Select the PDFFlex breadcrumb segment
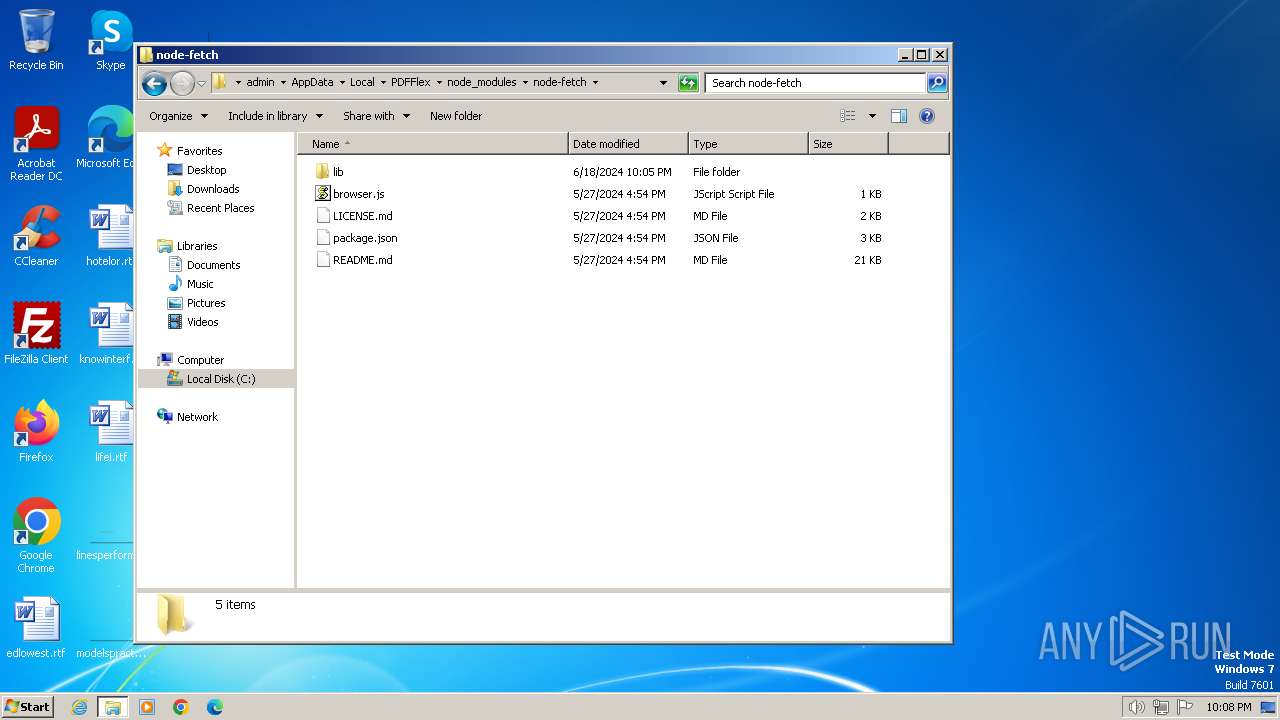This screenshot has width=1280, height=720. pos(411,83)
